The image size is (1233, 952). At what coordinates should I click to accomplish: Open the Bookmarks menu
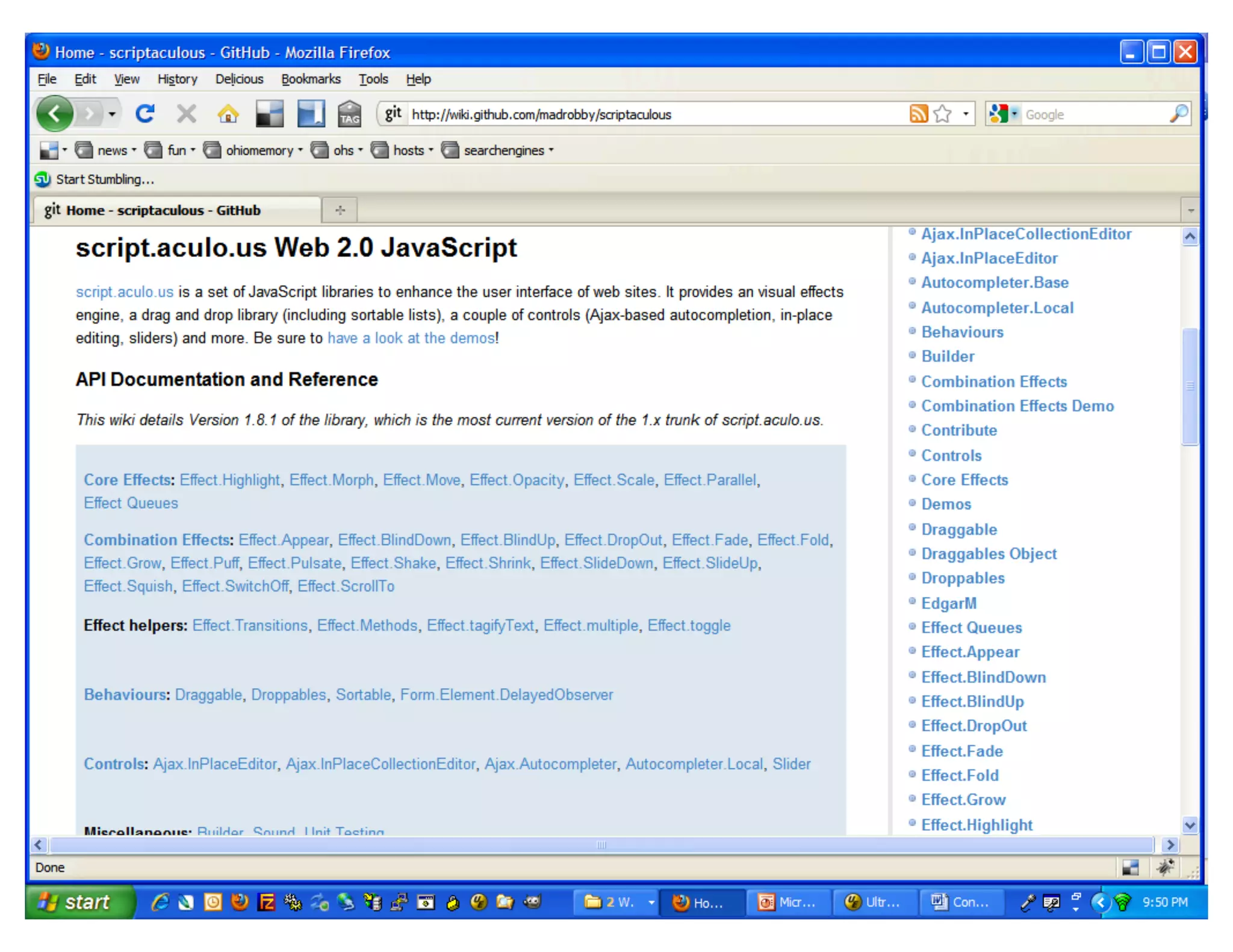click(x=311, y=79)
